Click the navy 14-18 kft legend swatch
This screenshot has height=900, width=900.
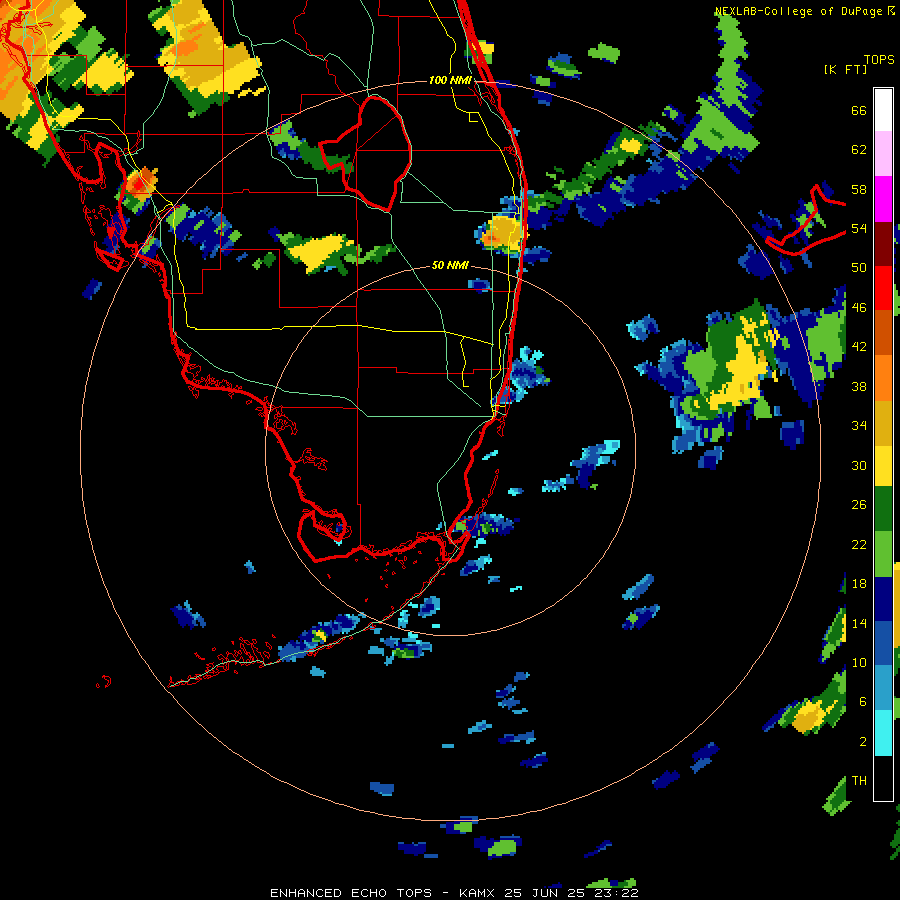click(x=883, y=599)
